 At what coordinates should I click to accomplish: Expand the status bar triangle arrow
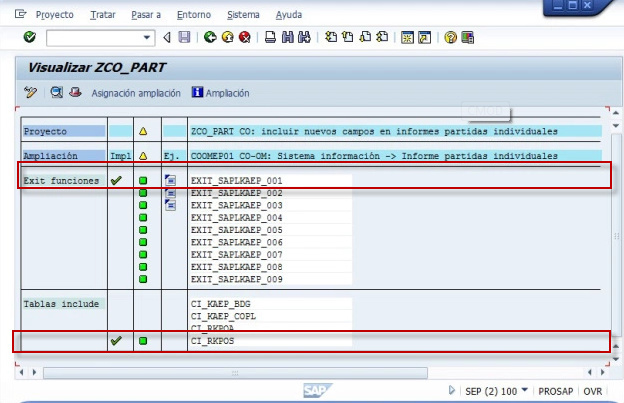pyautogui.click(x=451, y=390)
